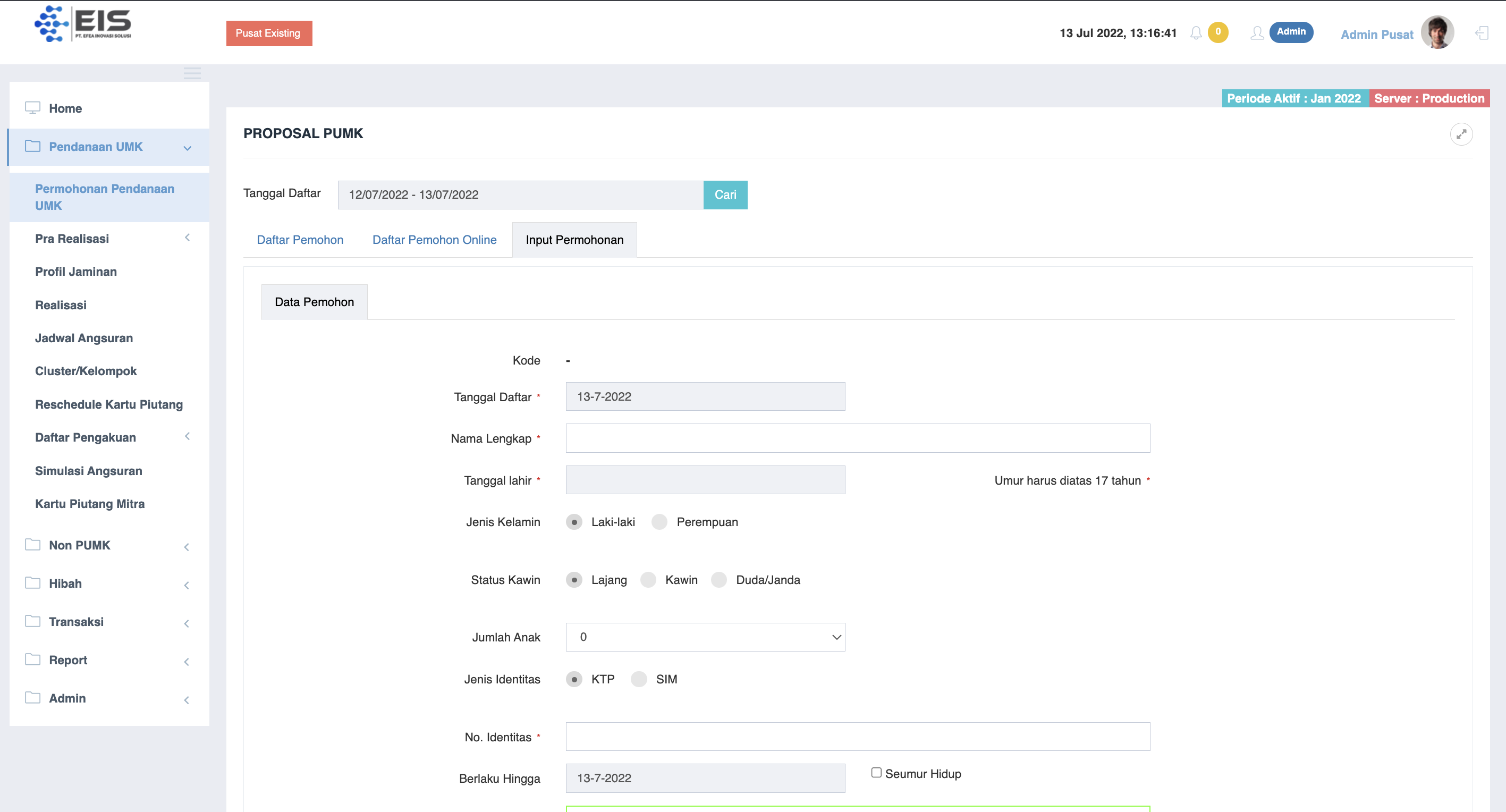Open Kartu Piutang Mitra link
The height and width of the screenshot is (812, 1506).
click(x=89, y=503)
